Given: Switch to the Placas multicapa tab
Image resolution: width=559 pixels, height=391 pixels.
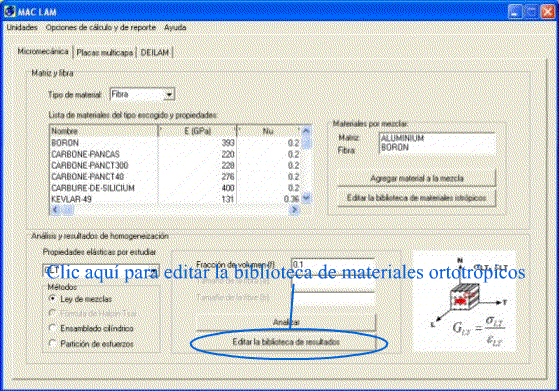Looking at the screenshot, I should (104, 53).
